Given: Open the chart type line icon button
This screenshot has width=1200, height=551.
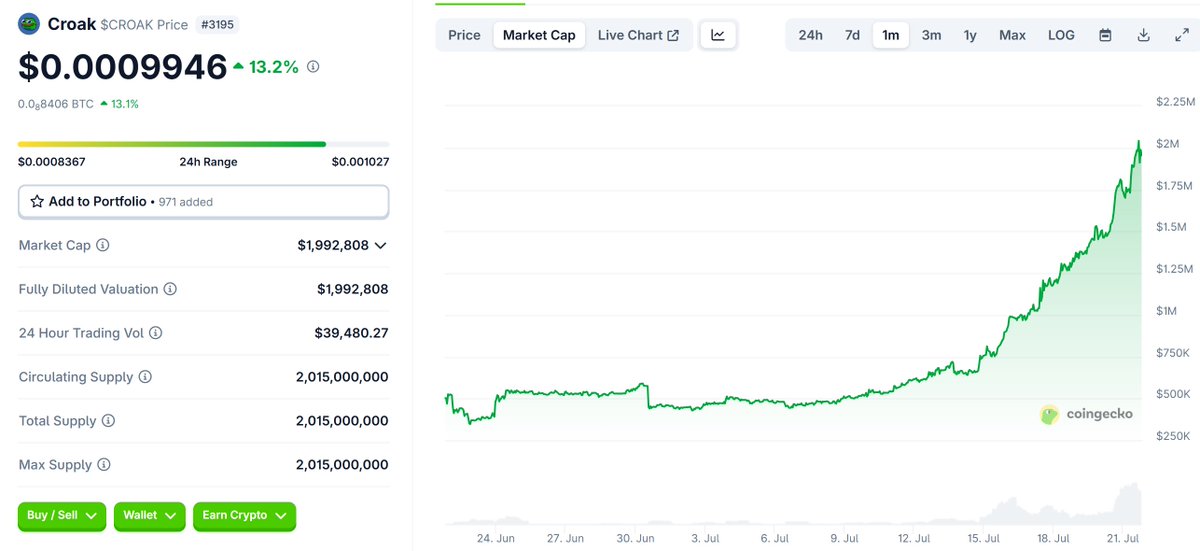Looking at the screenshot, I should click(718, 35).
